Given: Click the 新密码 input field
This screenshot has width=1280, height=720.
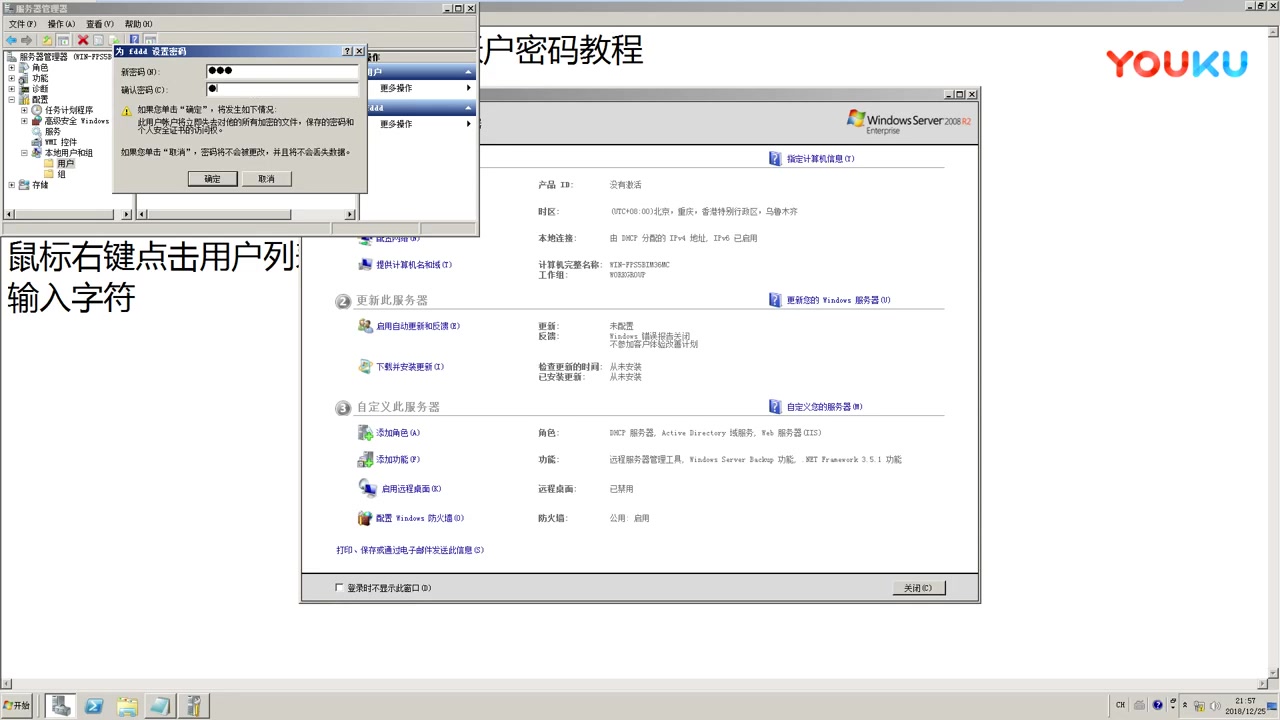Looking at the screenshot, I should tap(282, 71).
